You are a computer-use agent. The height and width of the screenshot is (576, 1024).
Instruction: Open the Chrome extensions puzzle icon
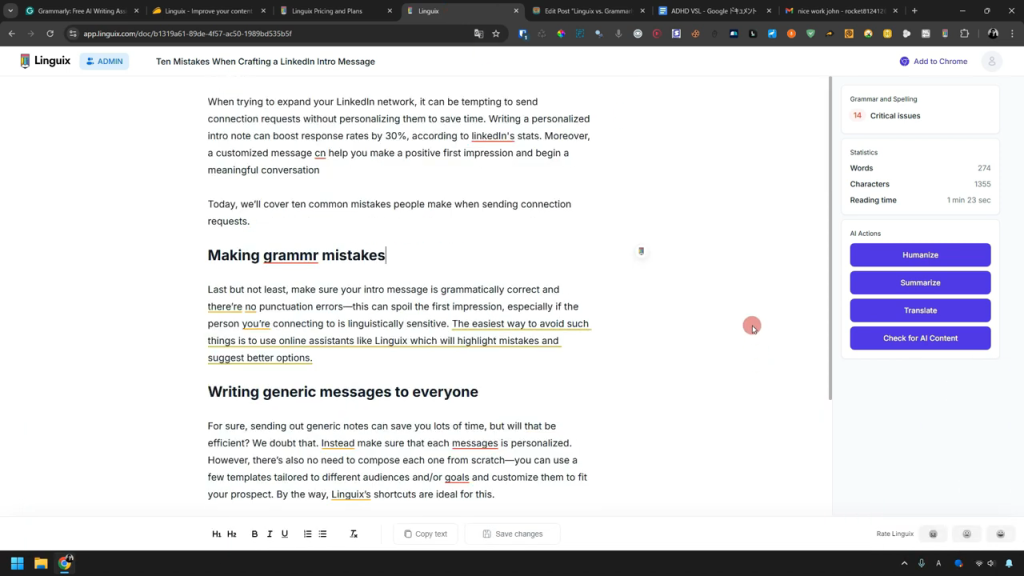[965, 33]
